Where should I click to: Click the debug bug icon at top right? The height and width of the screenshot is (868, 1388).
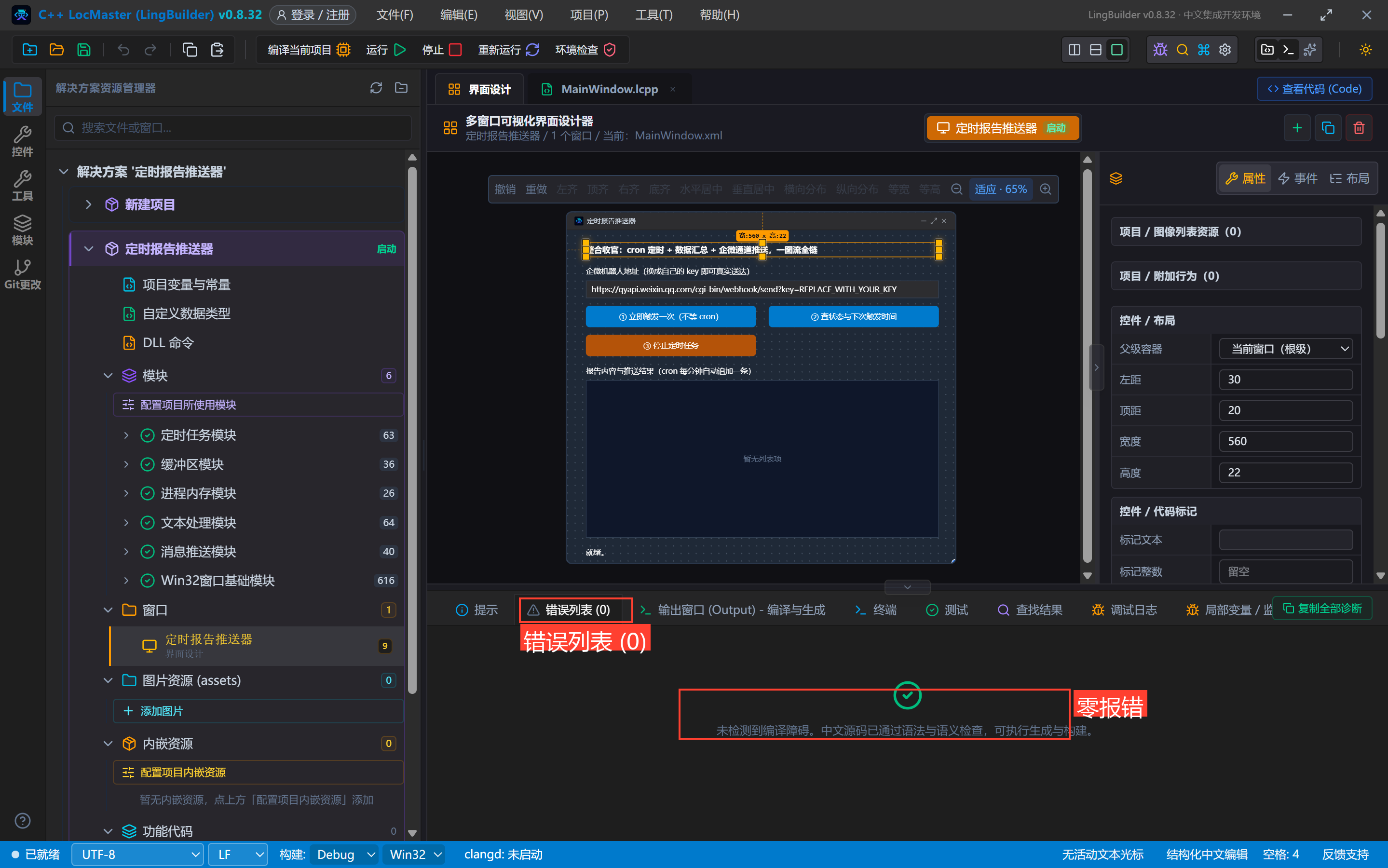pyautogui.click(x=1160, y=50)
